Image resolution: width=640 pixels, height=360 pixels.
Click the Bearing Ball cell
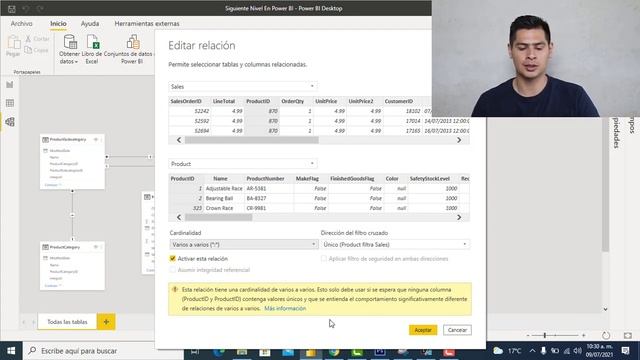(224, 198)
